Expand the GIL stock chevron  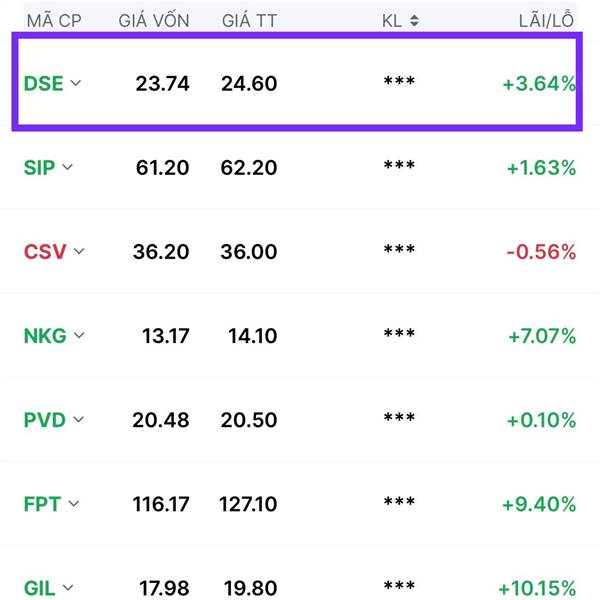click(68, 588)
